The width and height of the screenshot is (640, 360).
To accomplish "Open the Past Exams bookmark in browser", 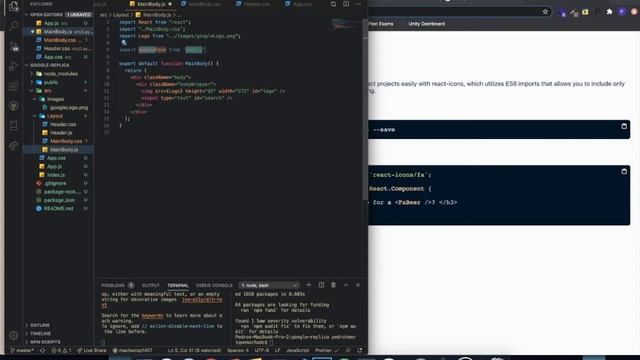I will 381,24.
